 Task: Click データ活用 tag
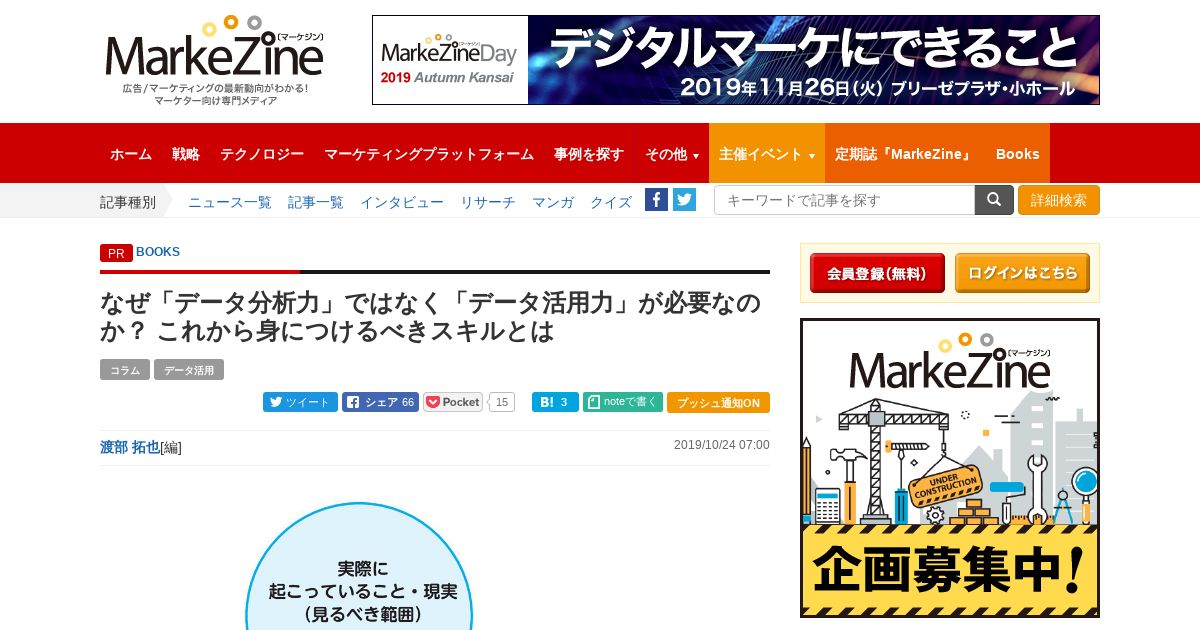pyautogui.click(x=189, y=370)
